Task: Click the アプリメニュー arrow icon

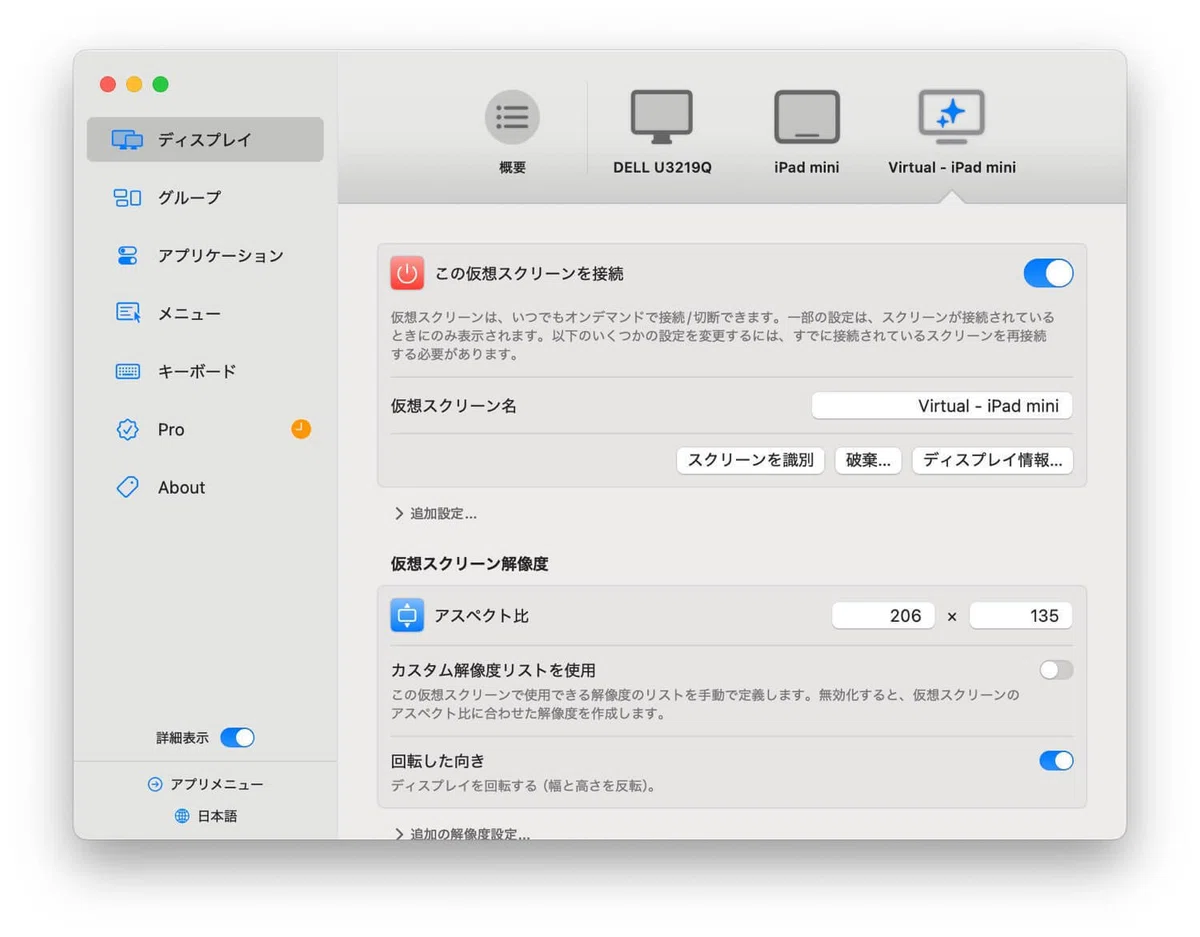Action: tap(155, 784)
